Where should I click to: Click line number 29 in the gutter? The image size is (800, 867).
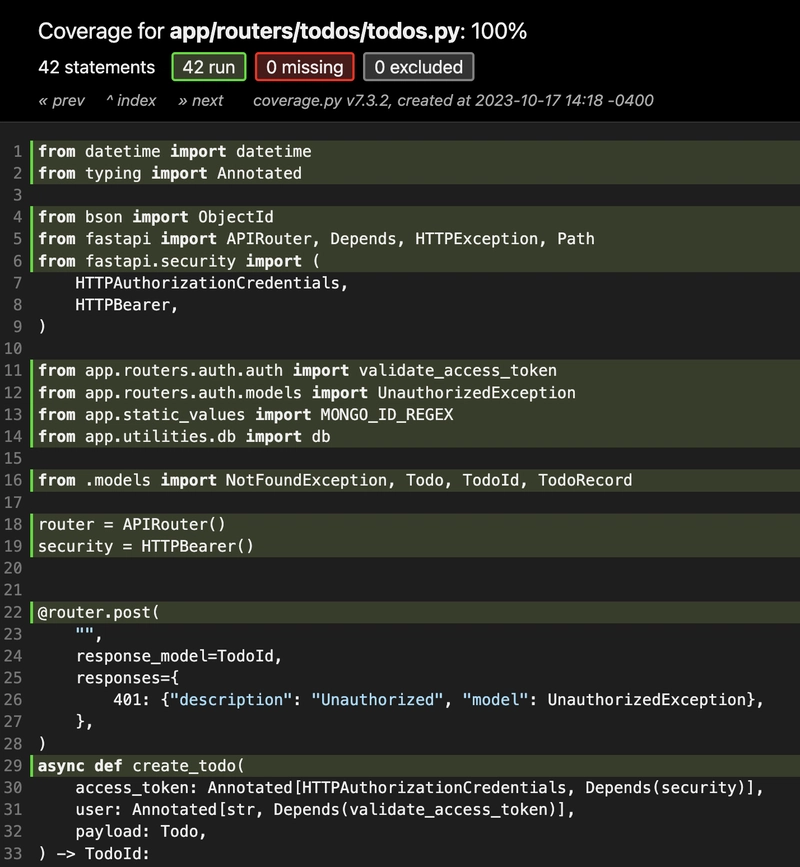(x=13, y=766)
